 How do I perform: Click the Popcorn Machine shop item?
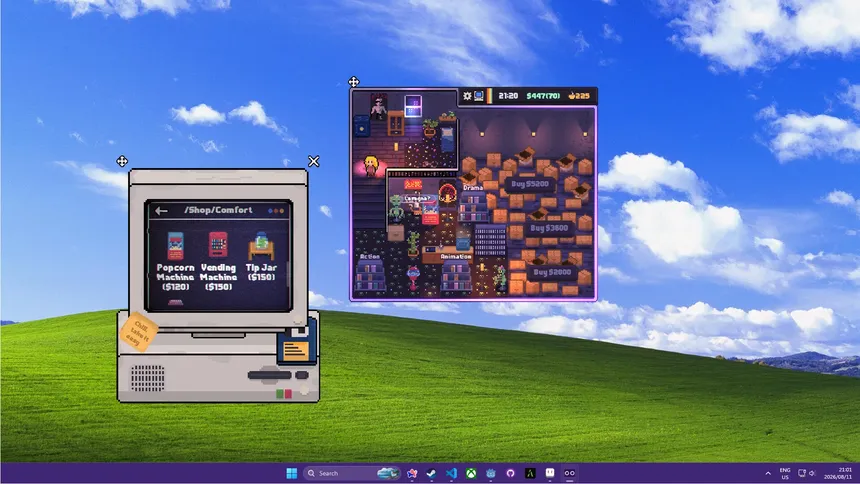(x=176, y=261)
